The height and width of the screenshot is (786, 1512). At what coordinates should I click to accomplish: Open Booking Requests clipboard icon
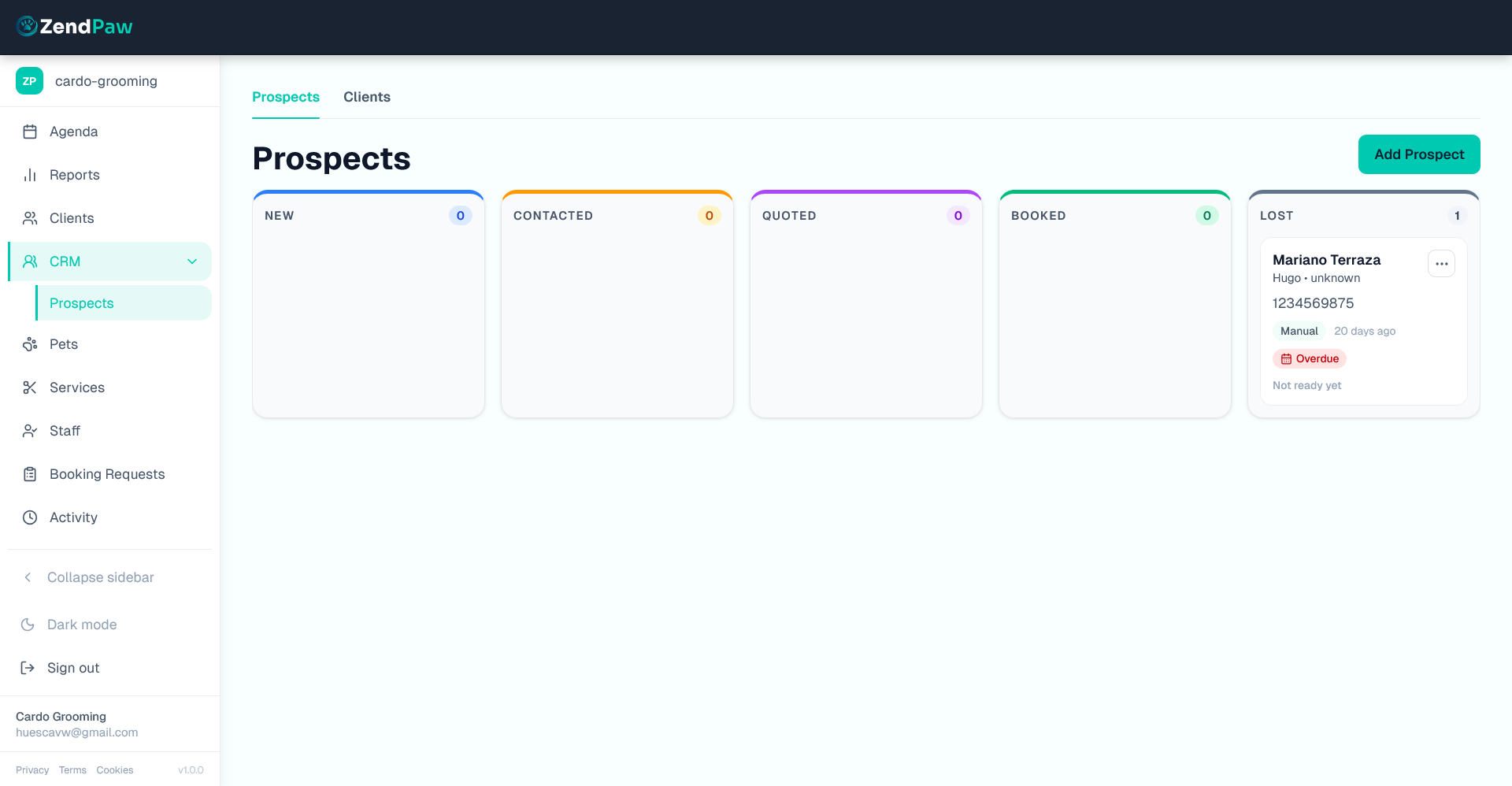[30, 474]
